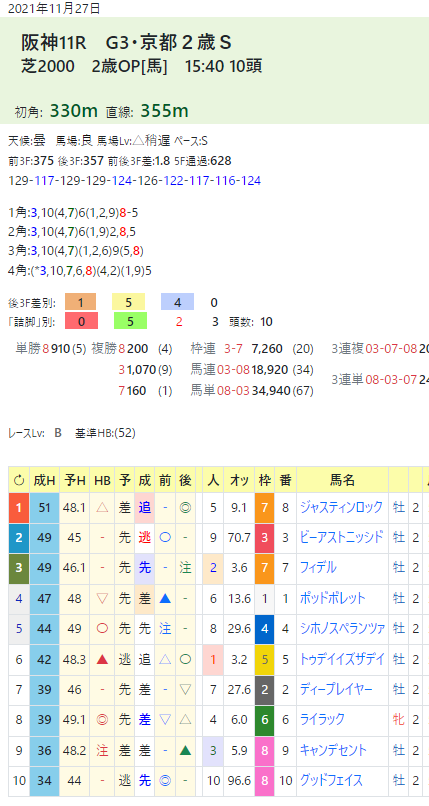Click the blue 後3F差別 swatch showing 4
Image resolution: width=429 pixels, height=806 pixels.
pyautogui.click(x=177, y=302)
